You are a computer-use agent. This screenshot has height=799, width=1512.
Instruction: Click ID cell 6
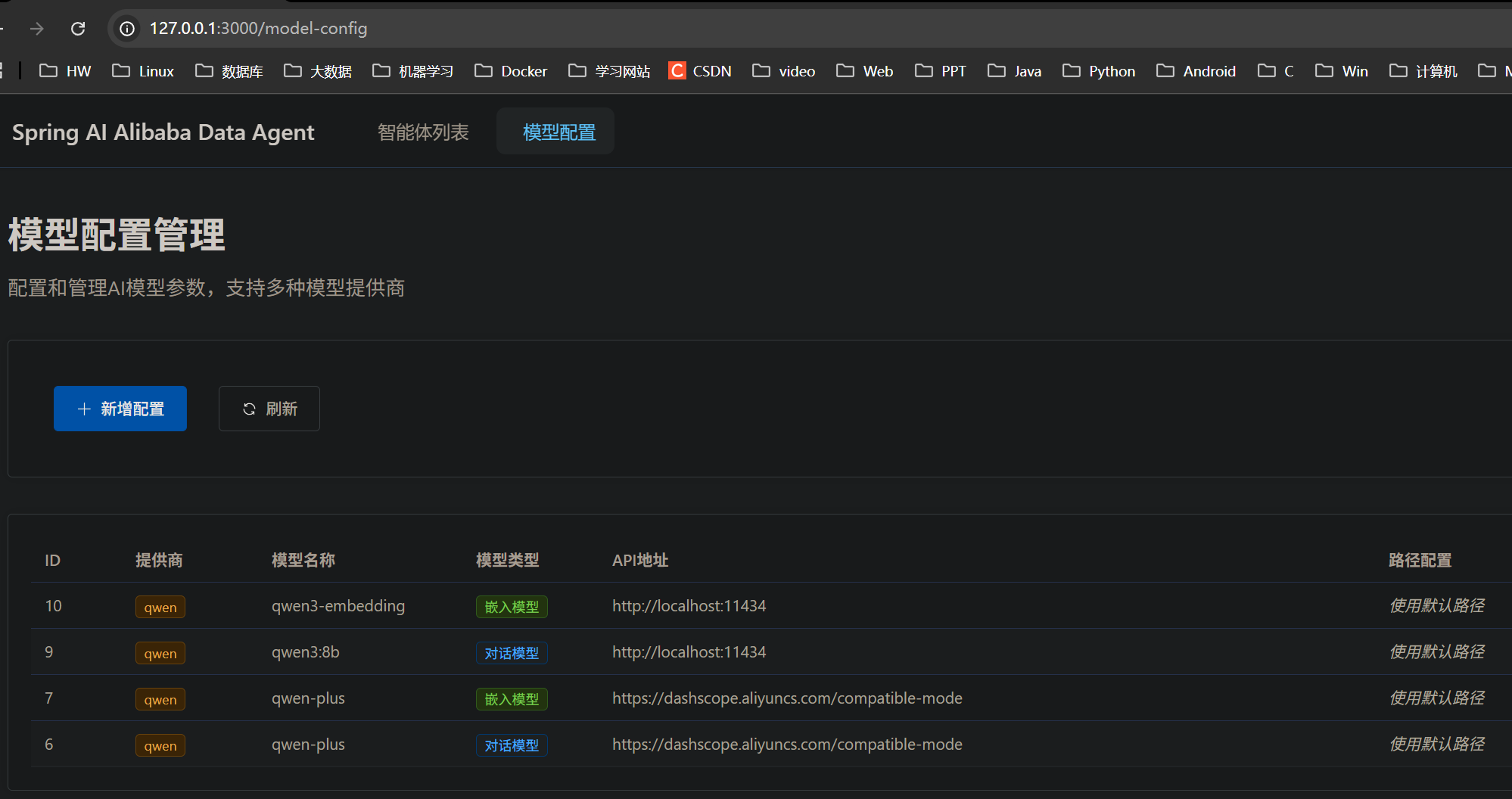(49, 745)
